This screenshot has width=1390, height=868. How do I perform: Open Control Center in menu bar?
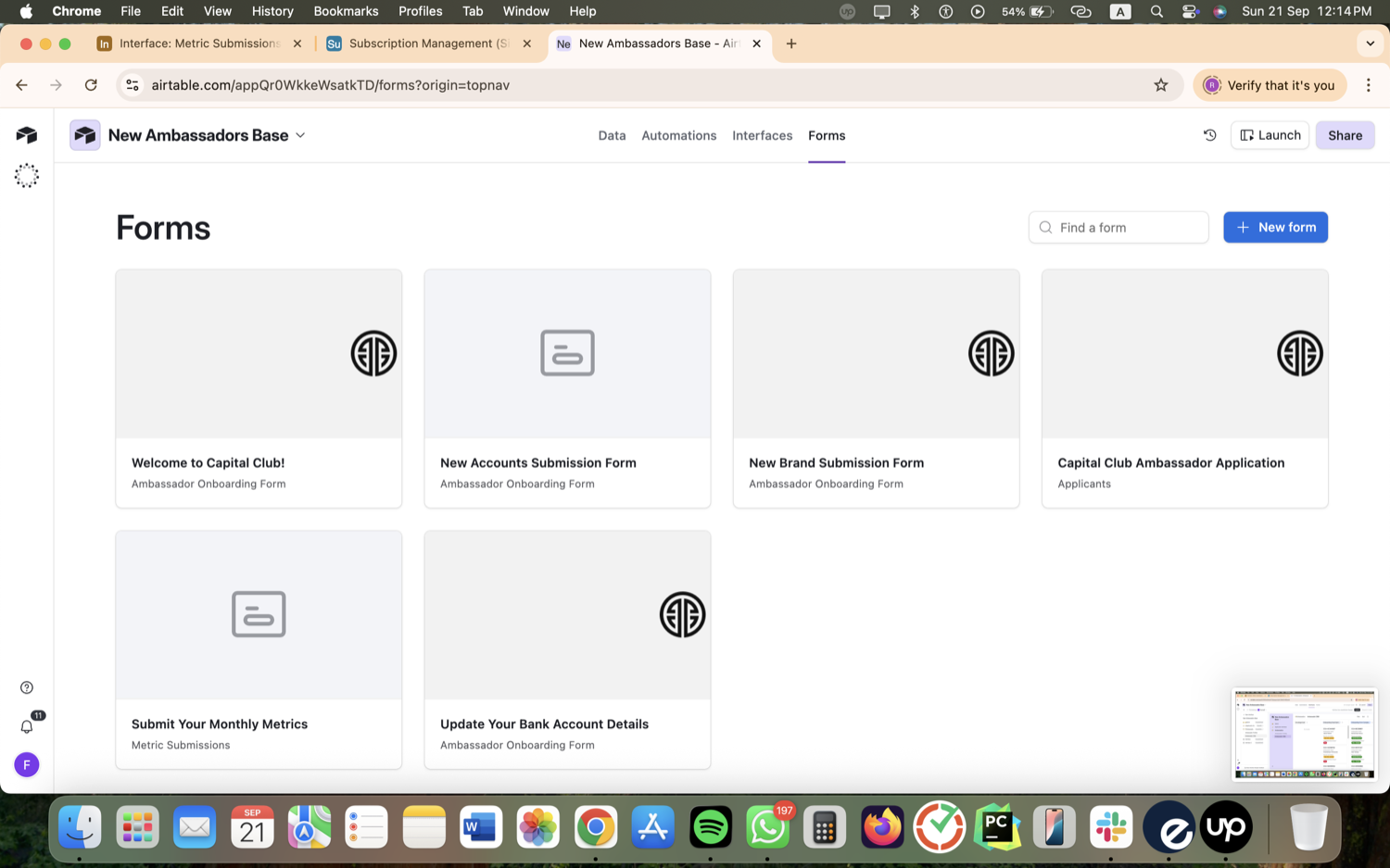coord(1190,11)
